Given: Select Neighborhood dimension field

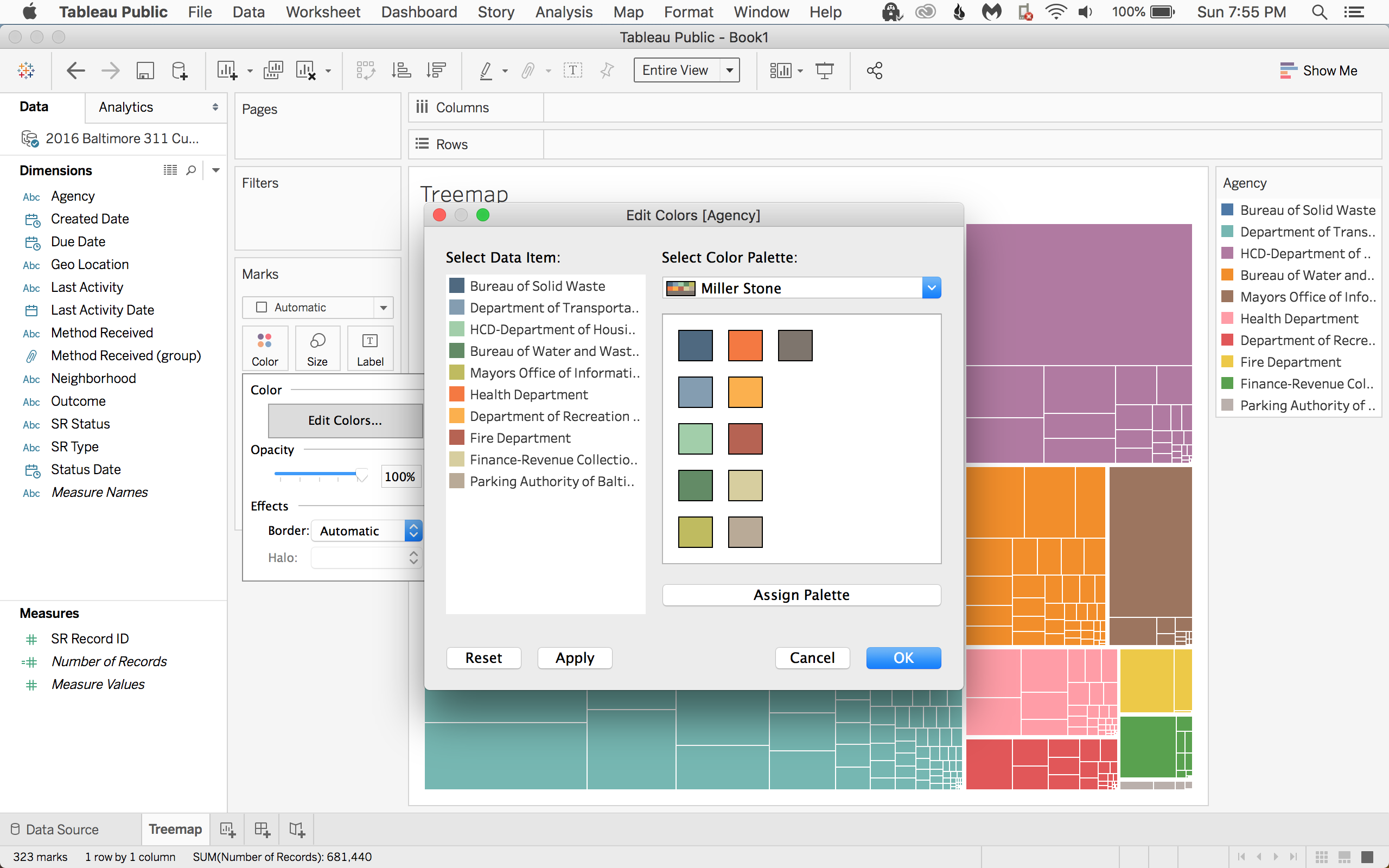Looking at the screenshot, I should [x=93, y=378].
